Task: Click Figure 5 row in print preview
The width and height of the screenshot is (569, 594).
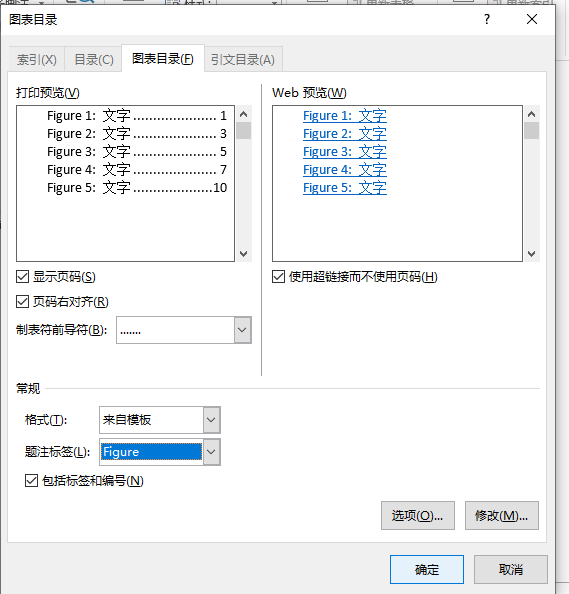Action: [137, 188]
